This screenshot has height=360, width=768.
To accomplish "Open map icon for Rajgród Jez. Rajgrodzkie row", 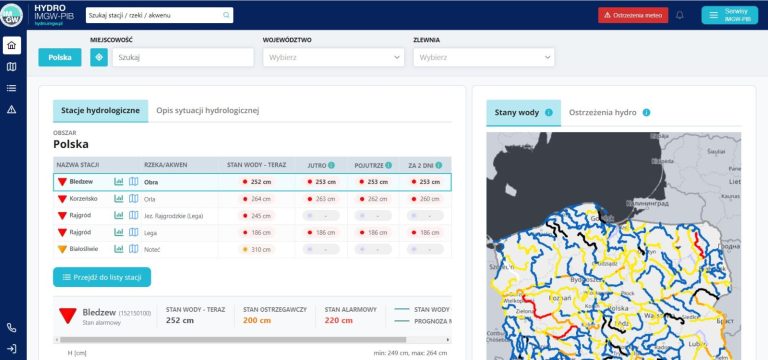I will 133,216.
